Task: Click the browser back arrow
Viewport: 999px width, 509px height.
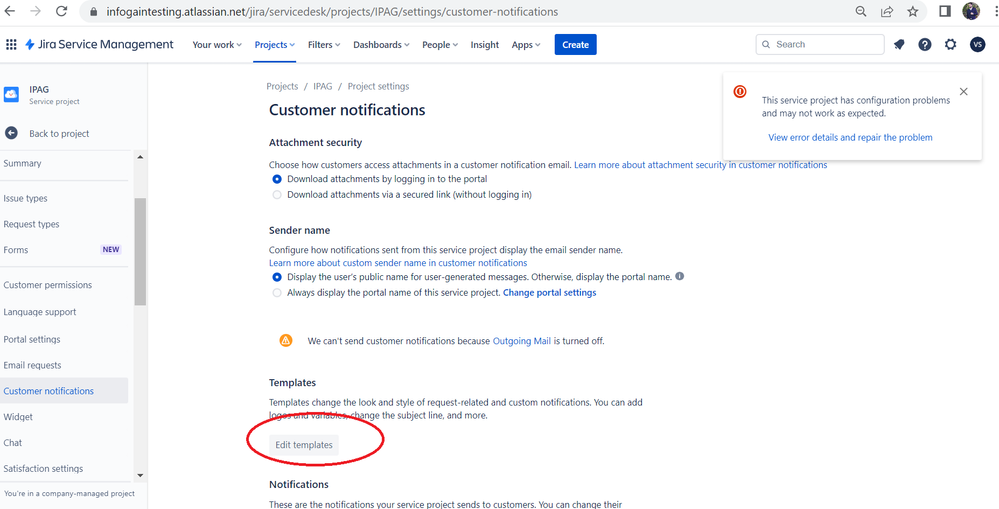Action: [x=10, y=11]
